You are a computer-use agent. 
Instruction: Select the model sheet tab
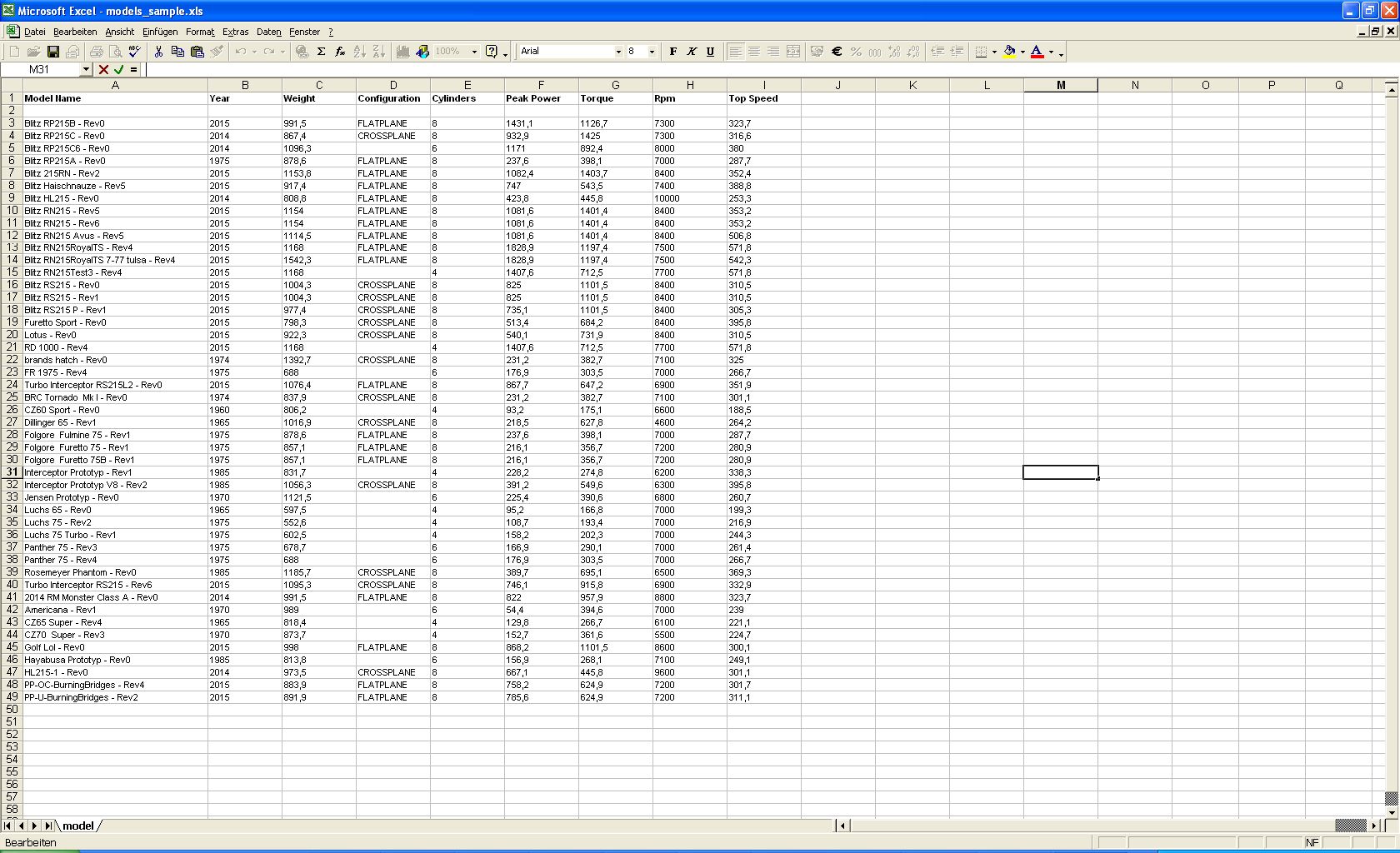point(78,826)
